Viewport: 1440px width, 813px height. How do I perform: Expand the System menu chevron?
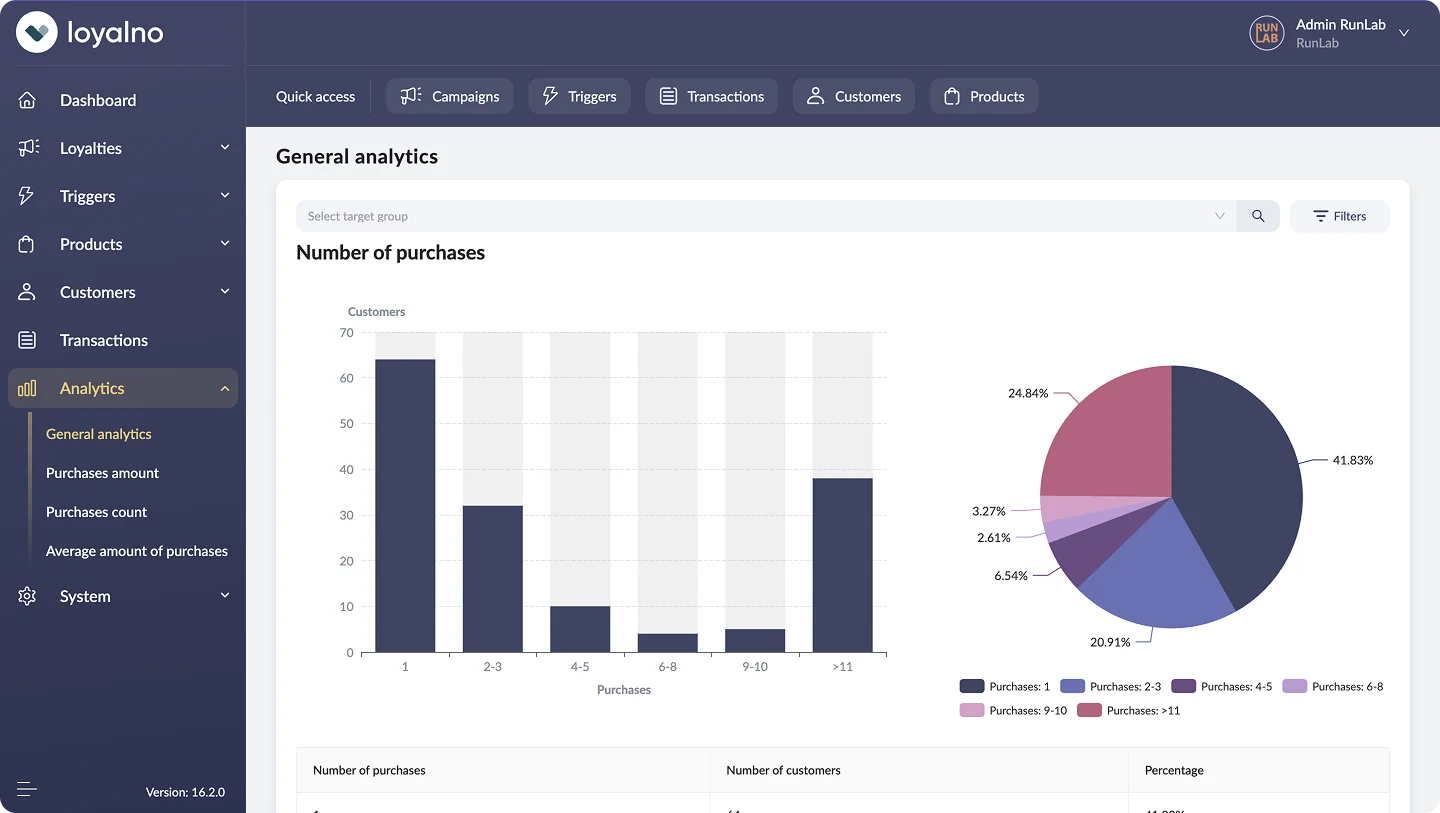coord(225,596)
